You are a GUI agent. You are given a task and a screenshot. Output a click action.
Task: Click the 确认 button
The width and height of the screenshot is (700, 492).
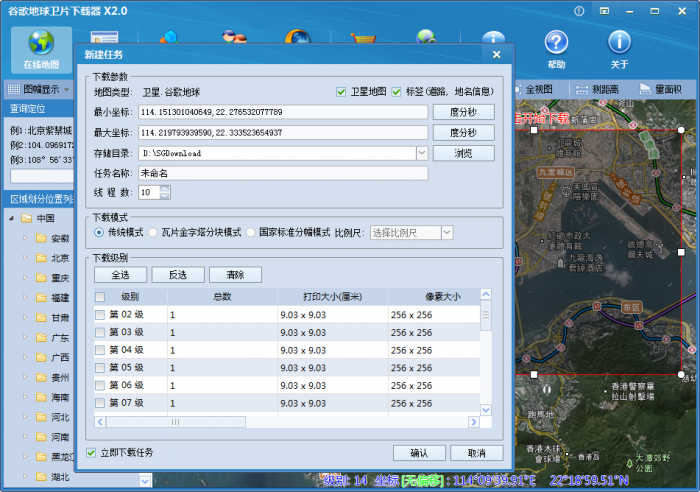pos(419,453)
